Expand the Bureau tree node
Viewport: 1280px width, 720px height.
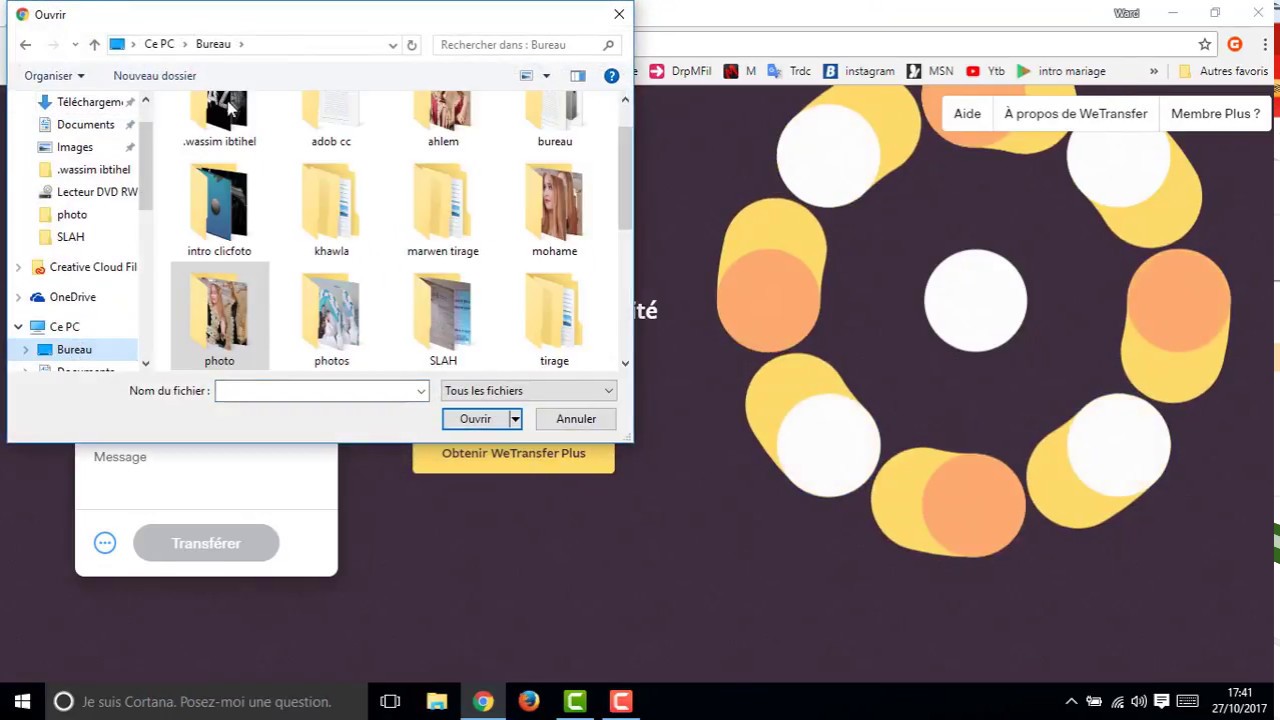click(26, 349)
